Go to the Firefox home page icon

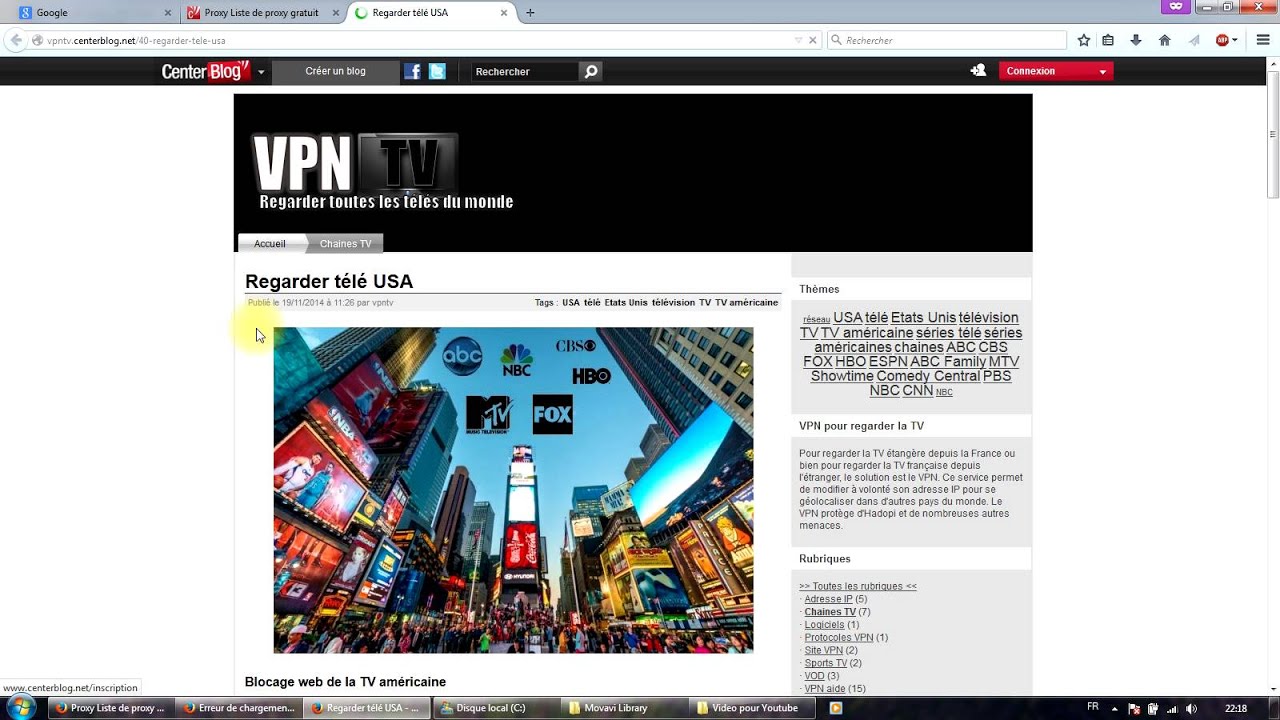[1164, 41]
